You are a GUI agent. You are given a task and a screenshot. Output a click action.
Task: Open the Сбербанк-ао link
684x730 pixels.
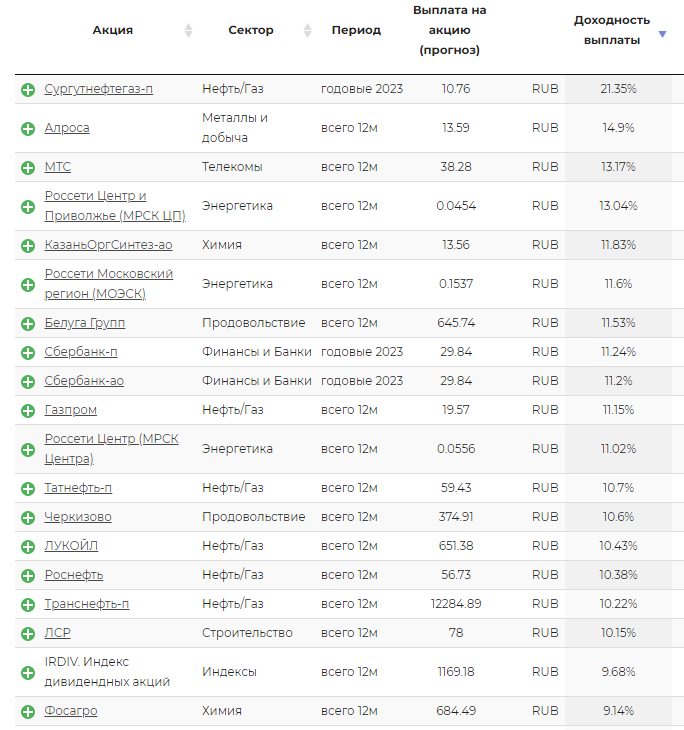84,381
